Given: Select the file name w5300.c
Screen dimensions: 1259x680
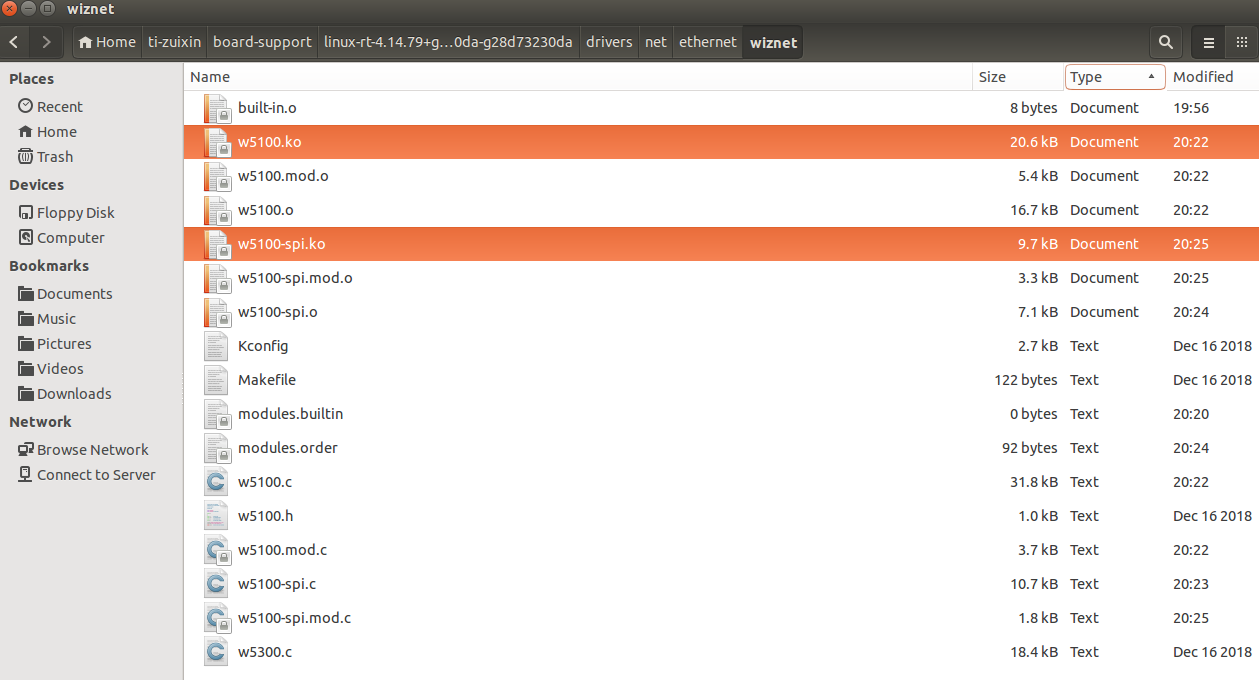Looking at the screenshot, I should [x=265, y=652].
